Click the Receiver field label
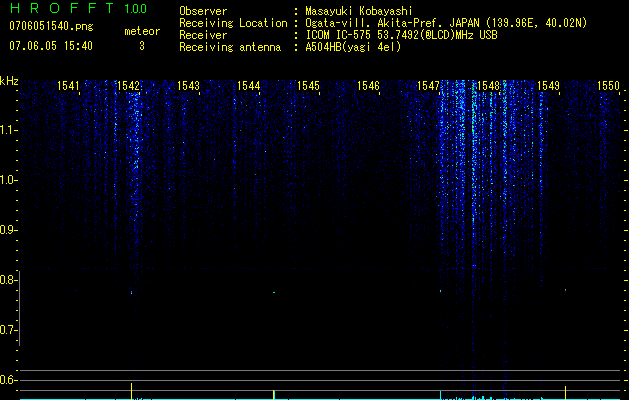Screen dimensions: 629x400 (203, 35)
